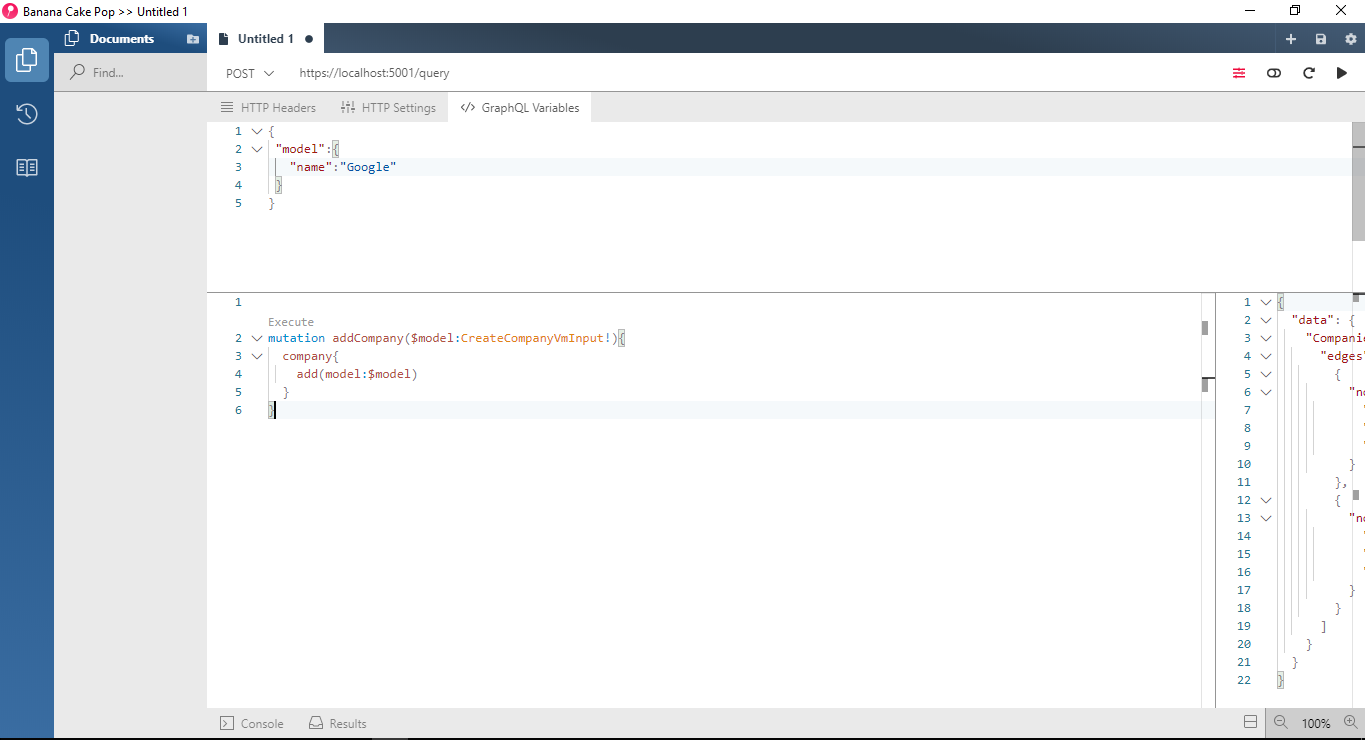1365x740 pixels.
Task: Run the query with the play icon
Action: [1342, 72]
